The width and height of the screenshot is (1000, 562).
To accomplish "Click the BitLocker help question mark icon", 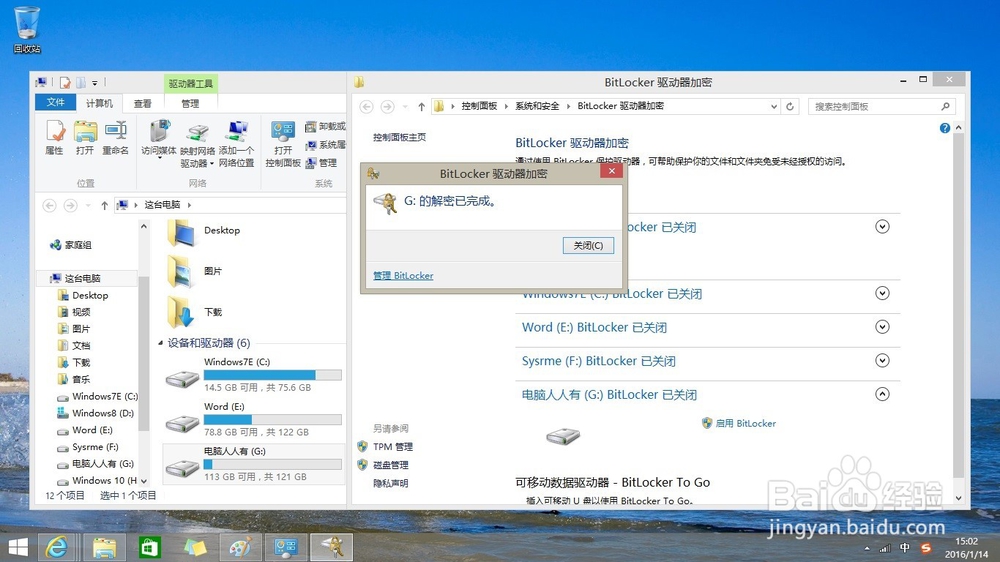I will coord(945,128).
